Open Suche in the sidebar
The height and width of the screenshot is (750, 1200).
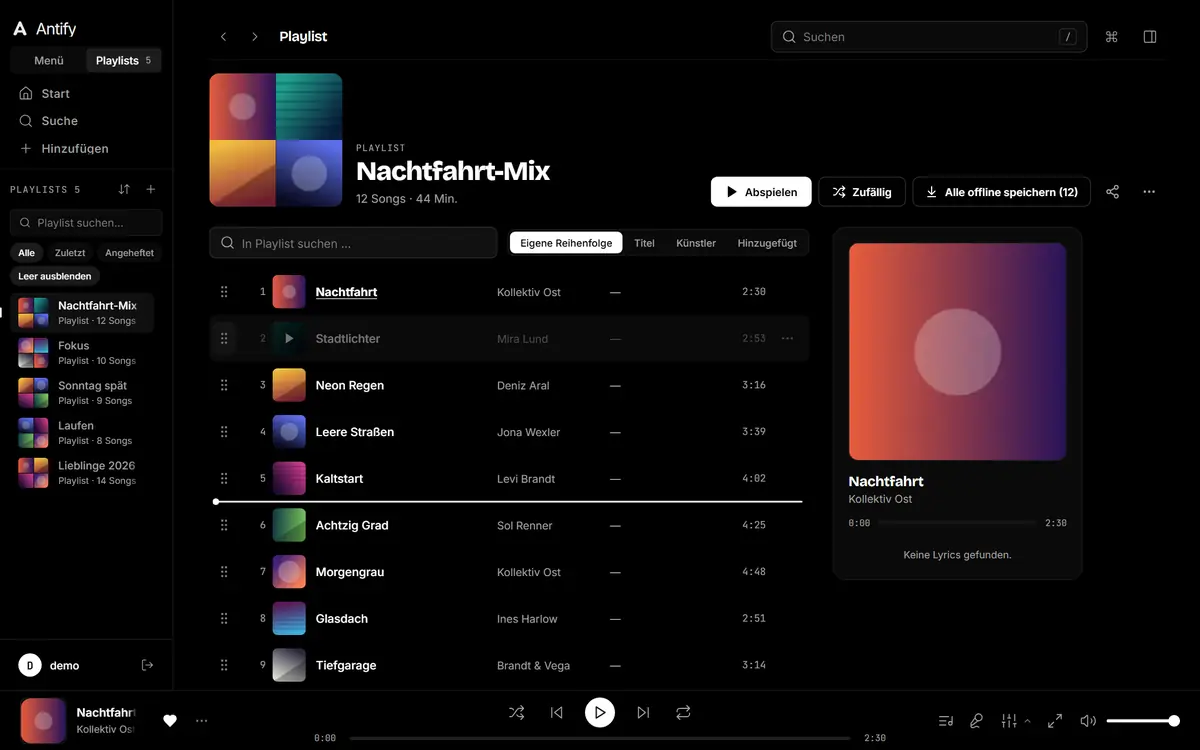click(x=86, y=120)
